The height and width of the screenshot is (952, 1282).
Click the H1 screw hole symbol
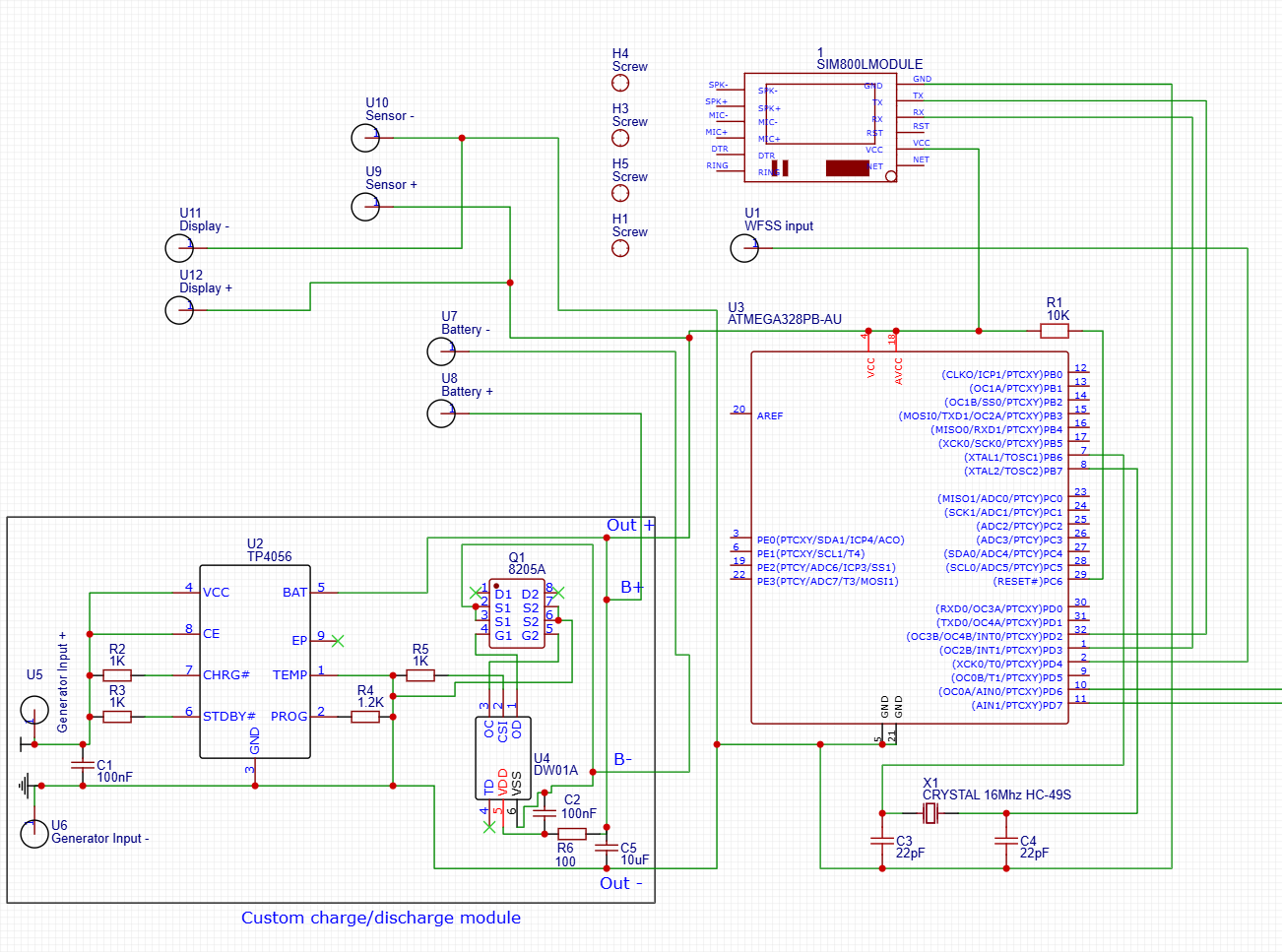pyautogui.click(x=620, y=248)
